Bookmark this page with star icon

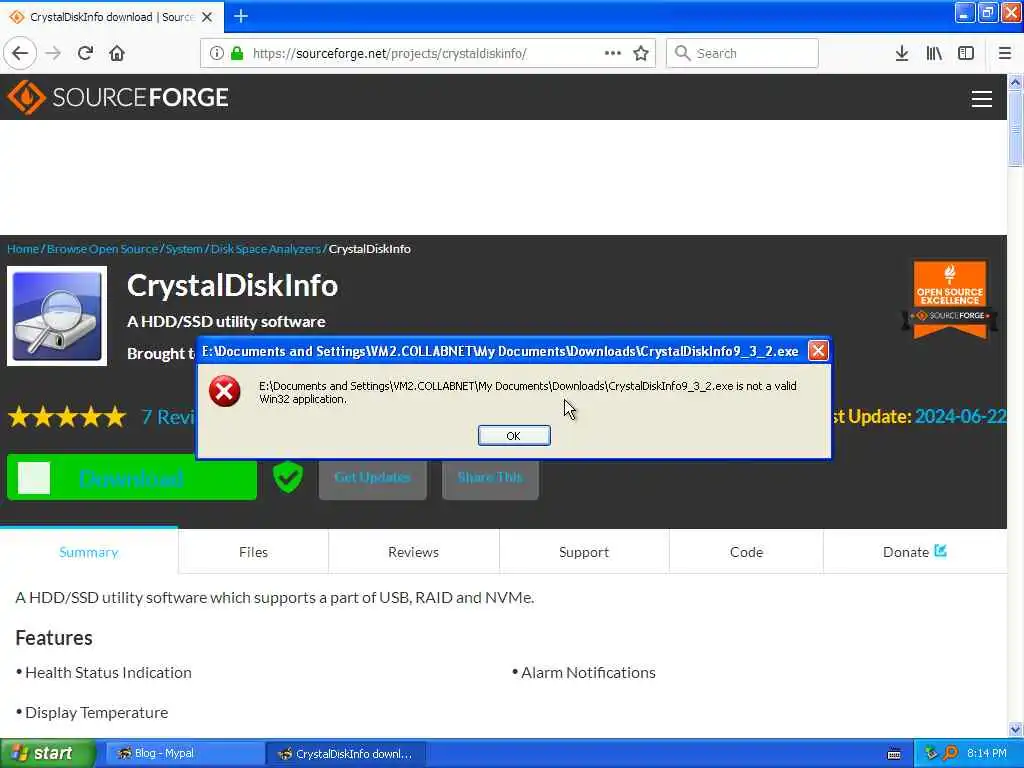point(641,53)
